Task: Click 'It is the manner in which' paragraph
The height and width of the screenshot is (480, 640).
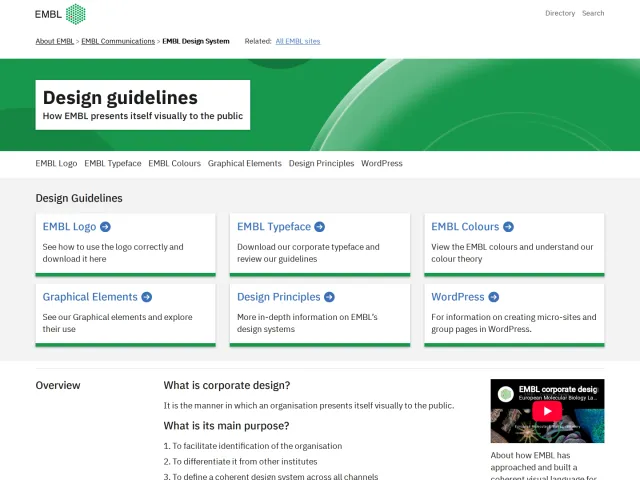Action: pos(309,406)
